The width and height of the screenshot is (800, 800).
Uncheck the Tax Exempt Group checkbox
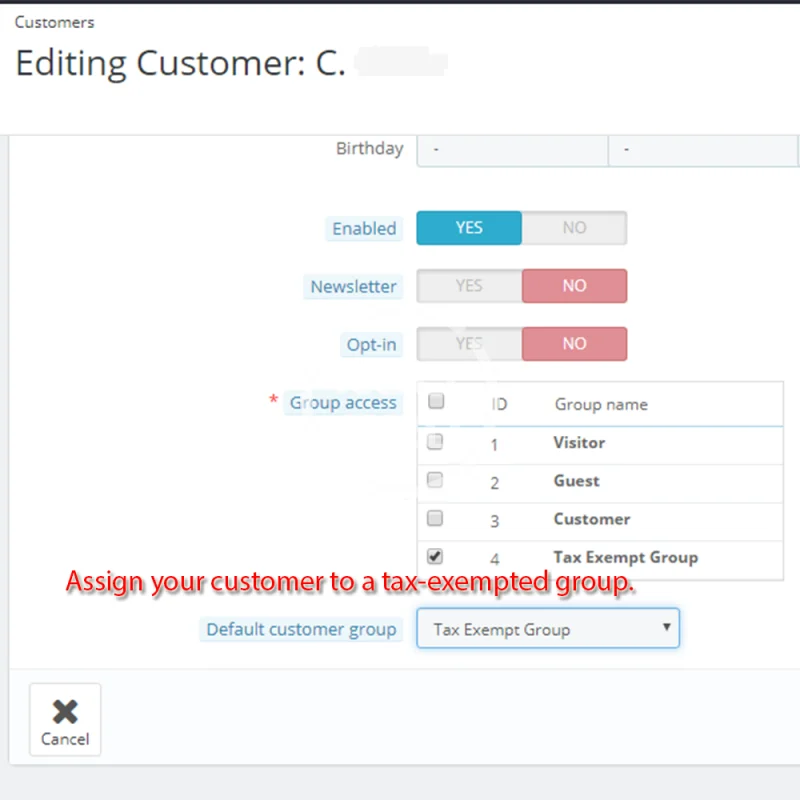pyautogui.click(x=435, y=557)
